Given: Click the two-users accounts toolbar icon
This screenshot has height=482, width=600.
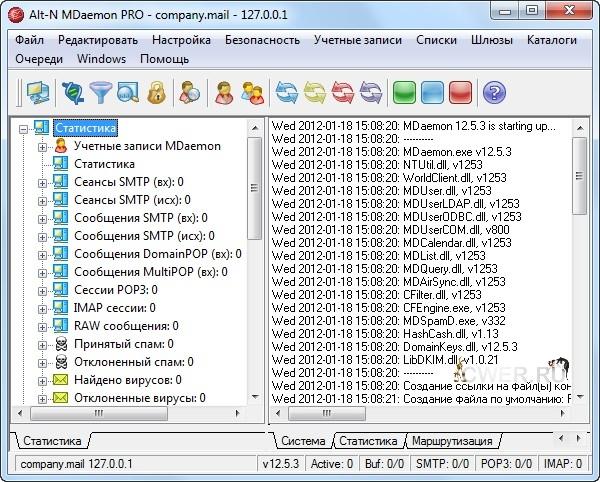Looking at the screenshot, I should coord(252,94).
